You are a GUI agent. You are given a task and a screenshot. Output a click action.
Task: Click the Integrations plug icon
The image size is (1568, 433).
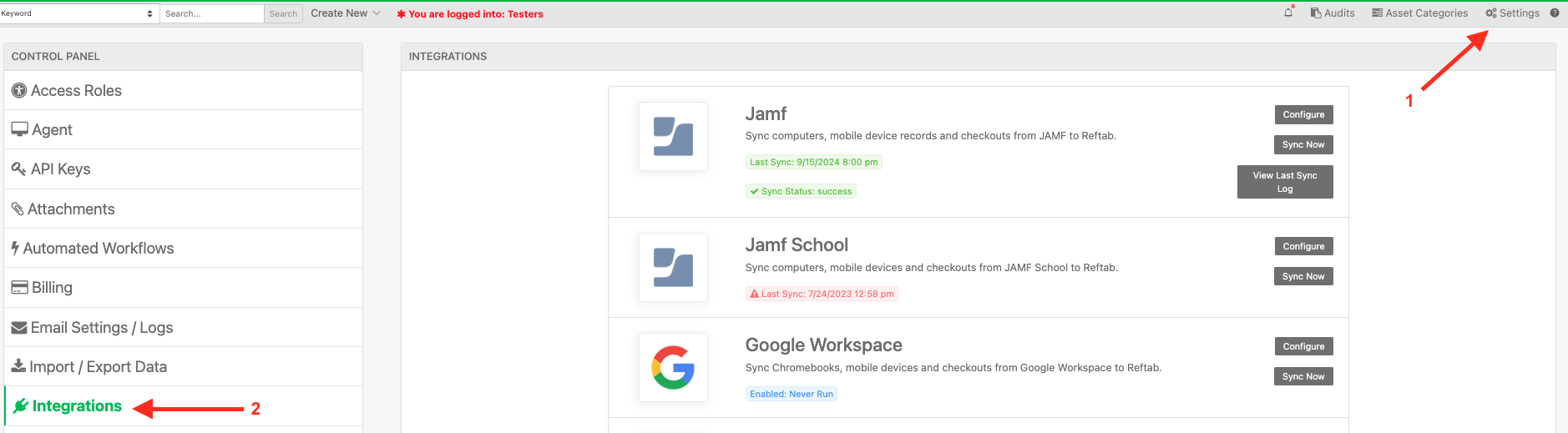pyautogui.click(x=21, y=406)
